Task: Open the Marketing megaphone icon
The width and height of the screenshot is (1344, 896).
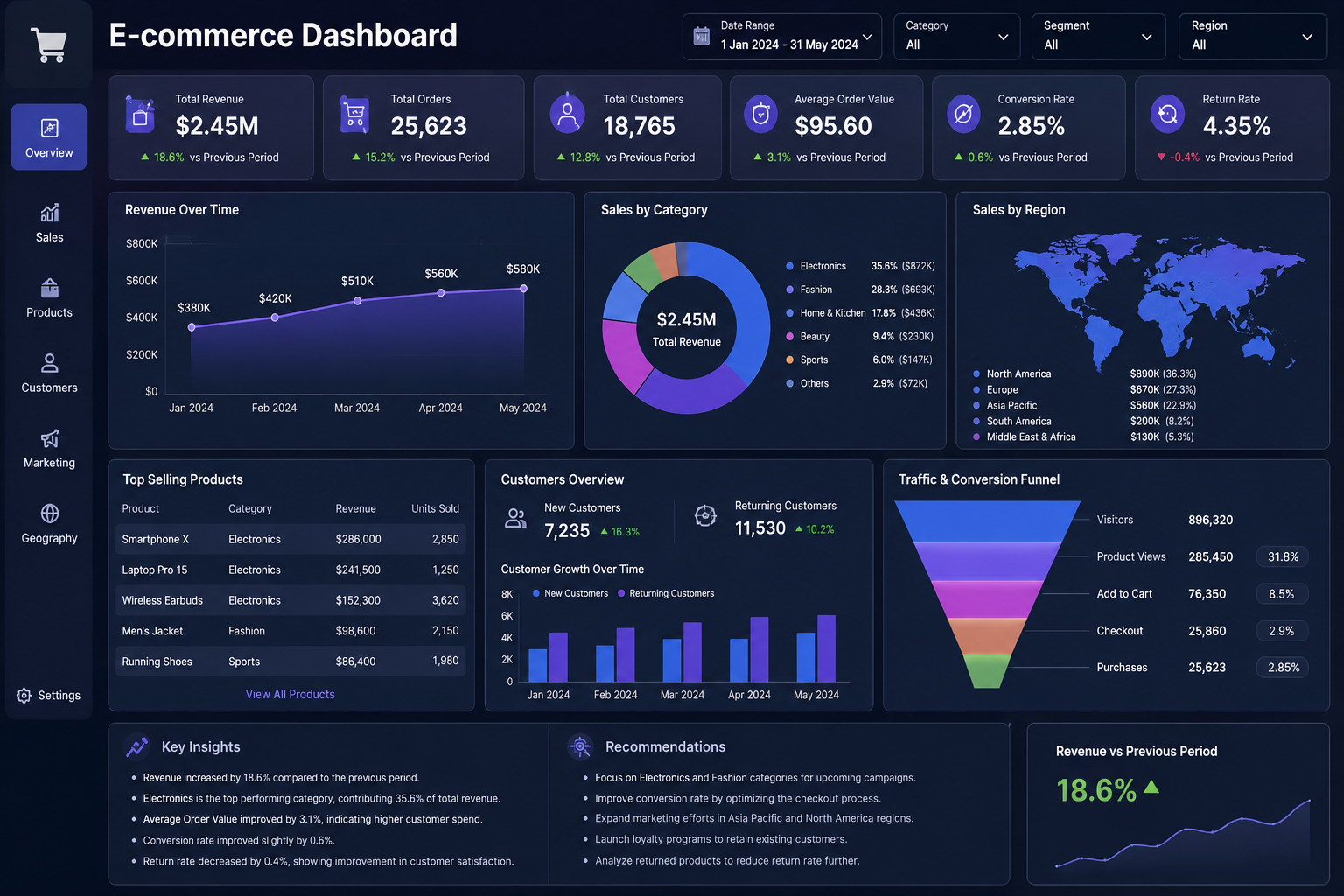Action: (50, 438)
